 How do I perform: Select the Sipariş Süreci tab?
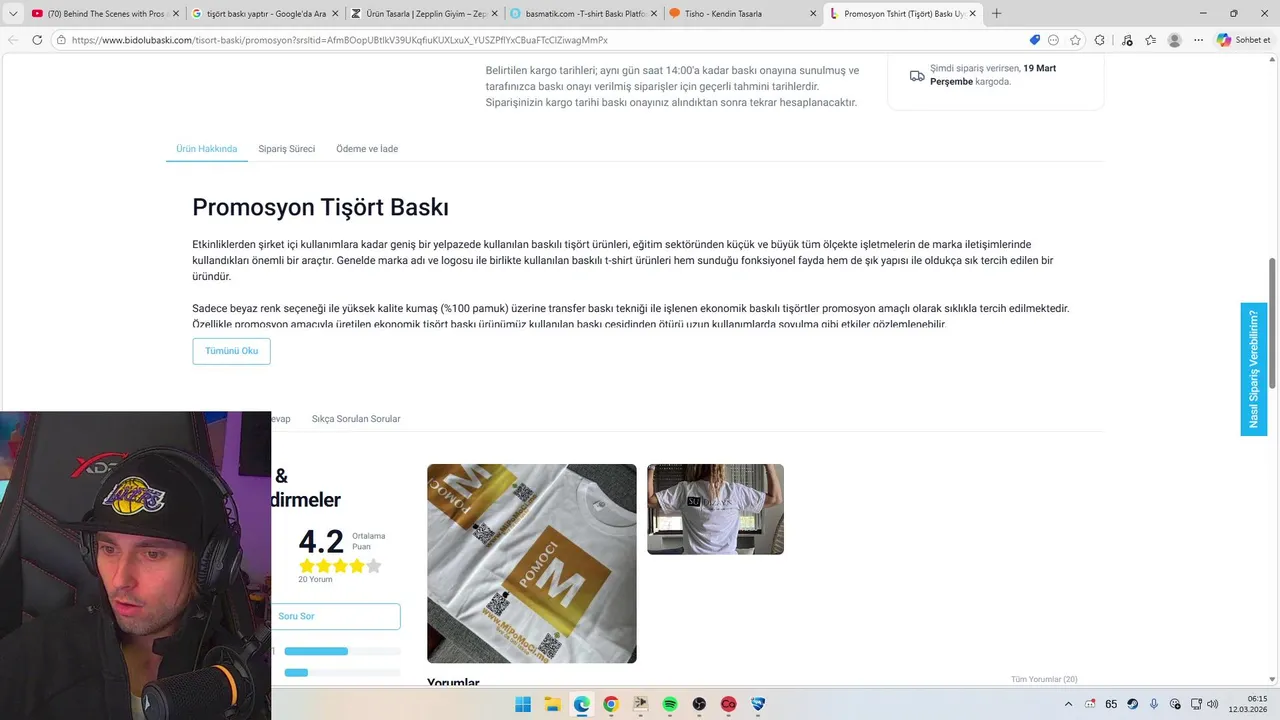(286, 149)
